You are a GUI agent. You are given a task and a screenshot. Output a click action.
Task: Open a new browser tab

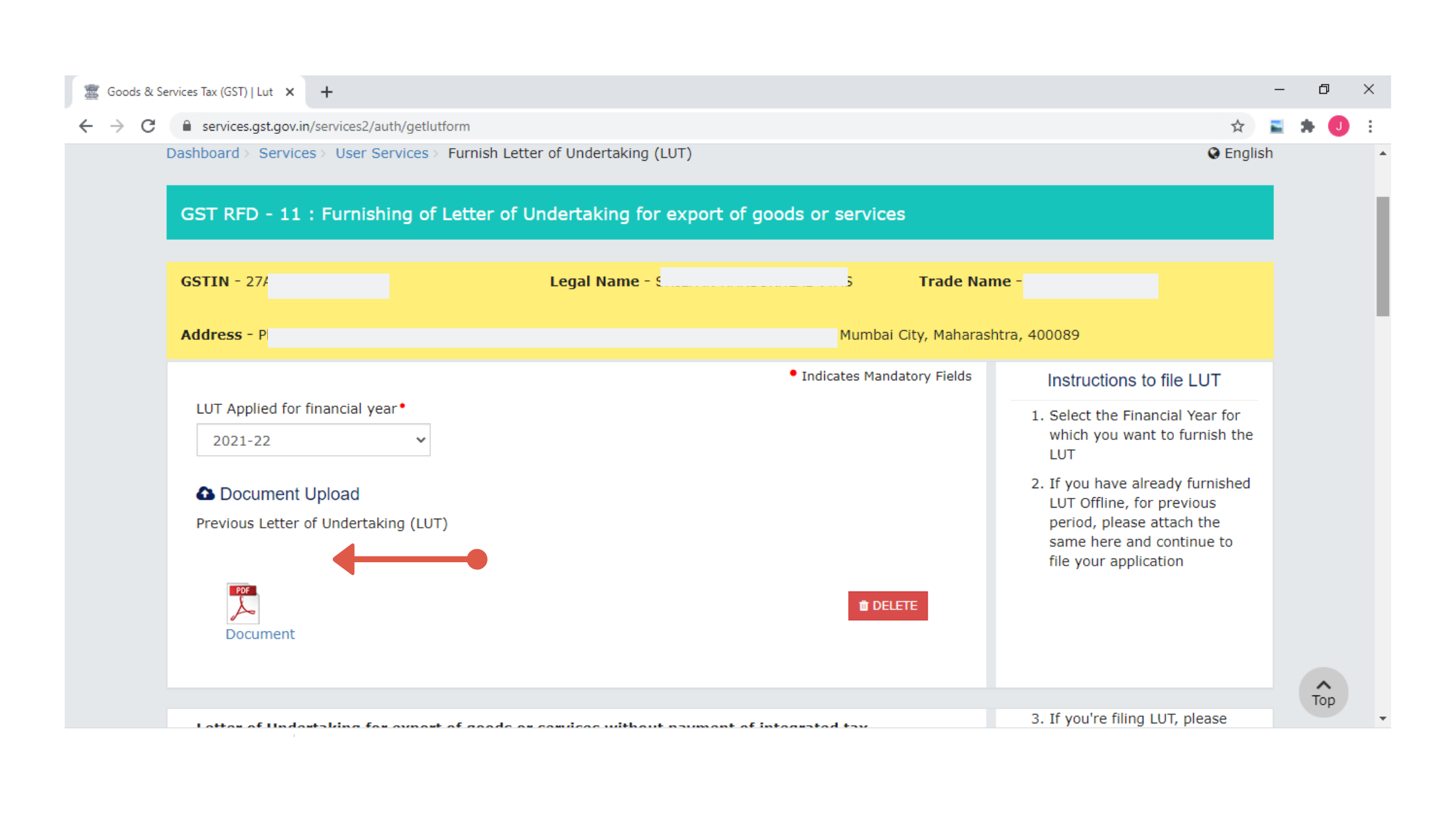pyautogui.click(x=327, y=92)
